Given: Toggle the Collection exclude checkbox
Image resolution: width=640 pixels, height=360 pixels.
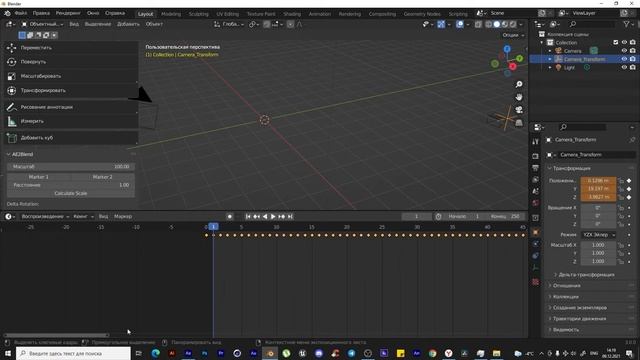Looking at the screenshot, I should click(616, 42).
